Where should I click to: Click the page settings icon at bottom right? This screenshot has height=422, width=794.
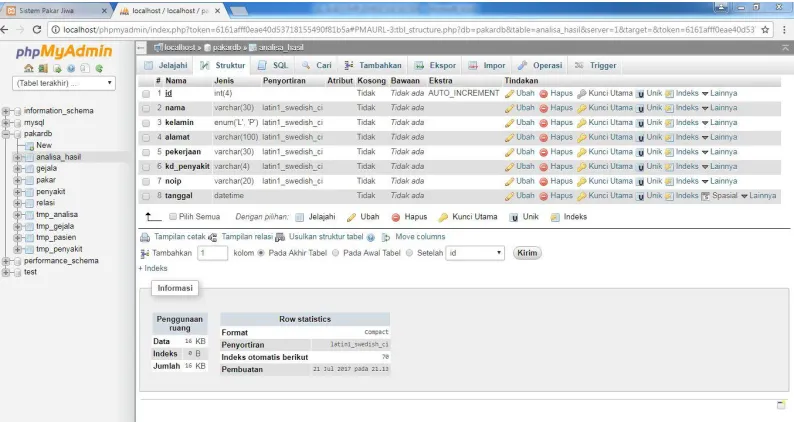(781, 405)
